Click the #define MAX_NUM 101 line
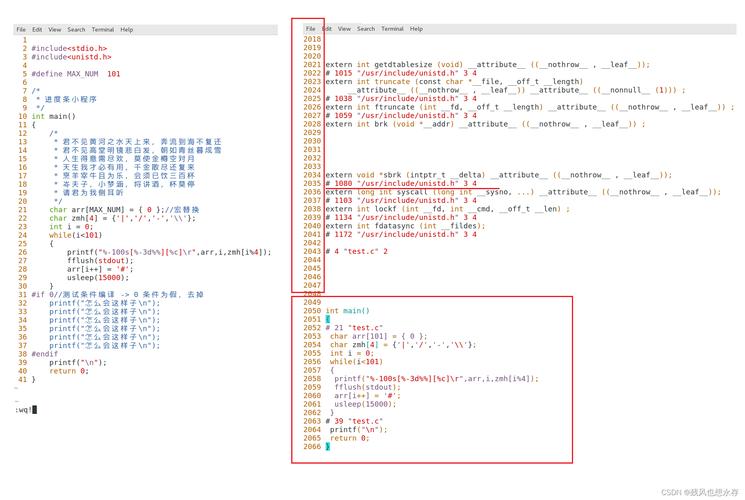Screen dimensions: 745x500 point(76,74)
